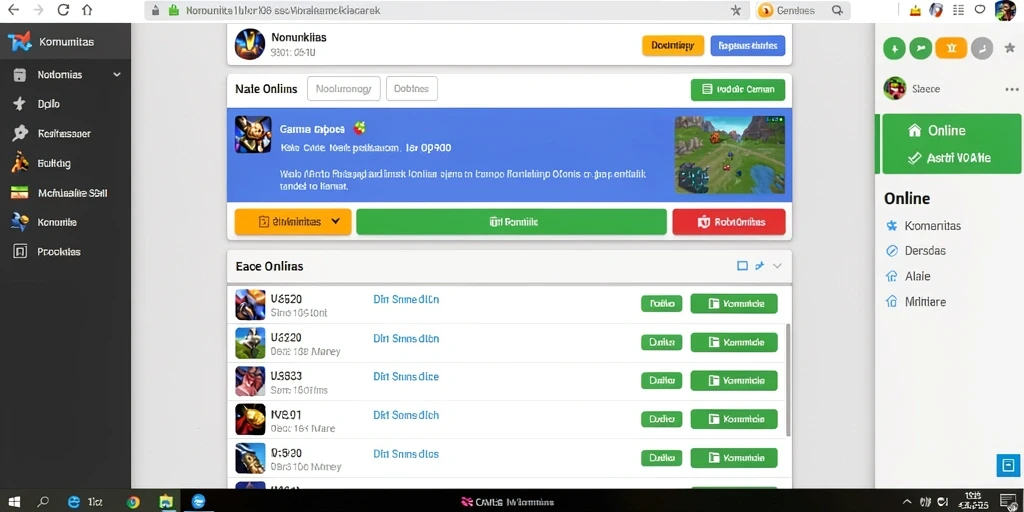The image size is (1024, 512).
Task: Open Dirt Somsdlch link in IV801 row
Action: click(406, 415)
